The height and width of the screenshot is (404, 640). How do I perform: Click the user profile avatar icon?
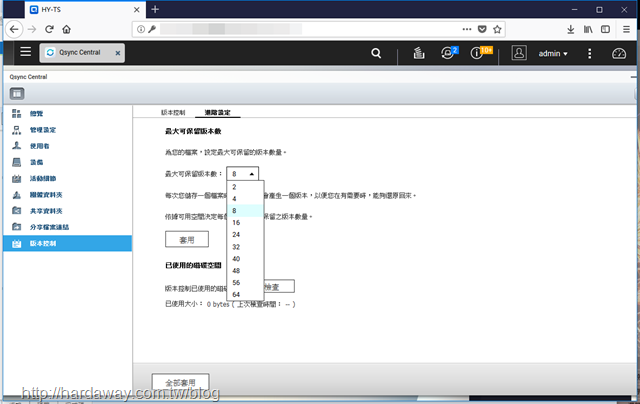tap(519, 53)
